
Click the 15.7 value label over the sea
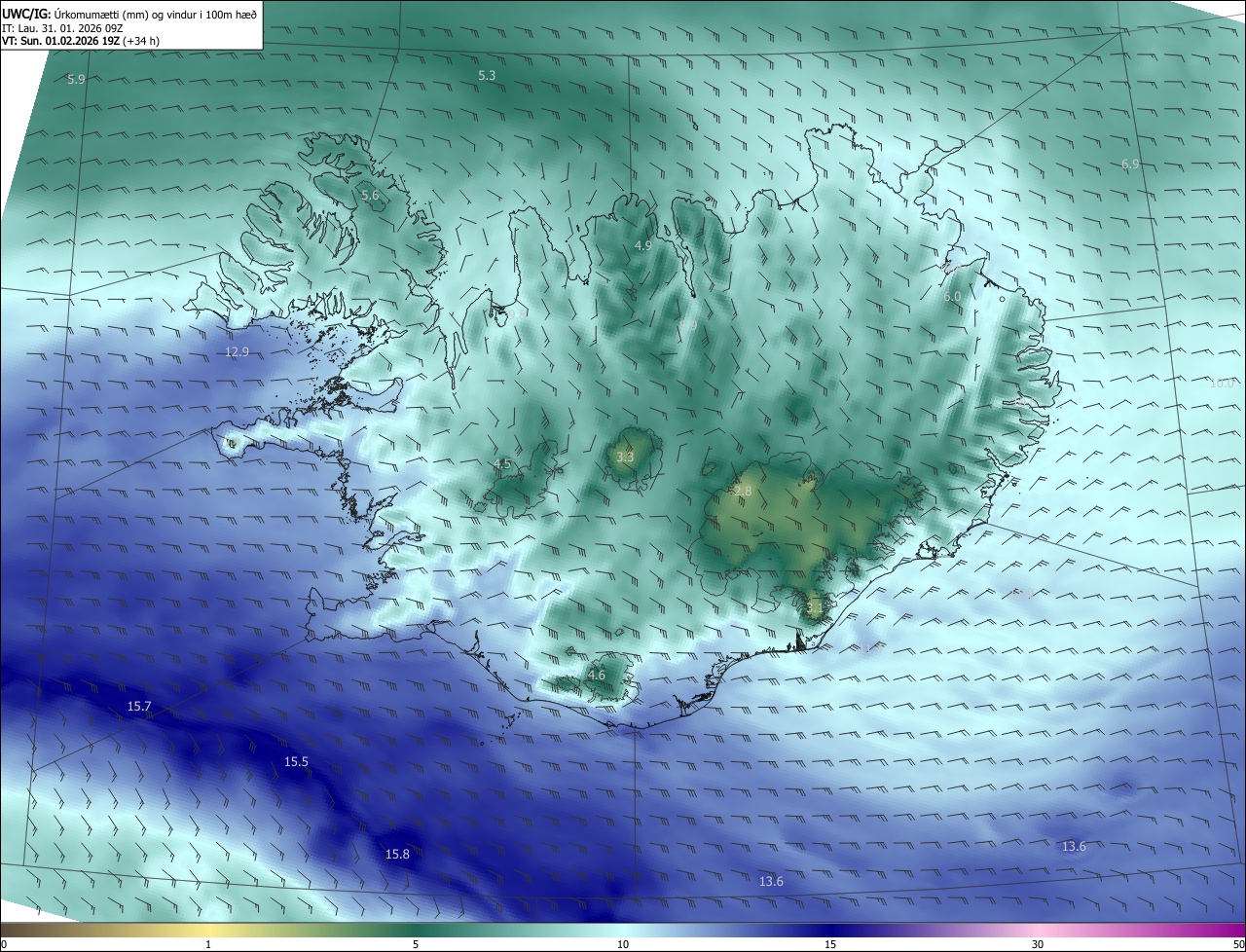point(139,706)
